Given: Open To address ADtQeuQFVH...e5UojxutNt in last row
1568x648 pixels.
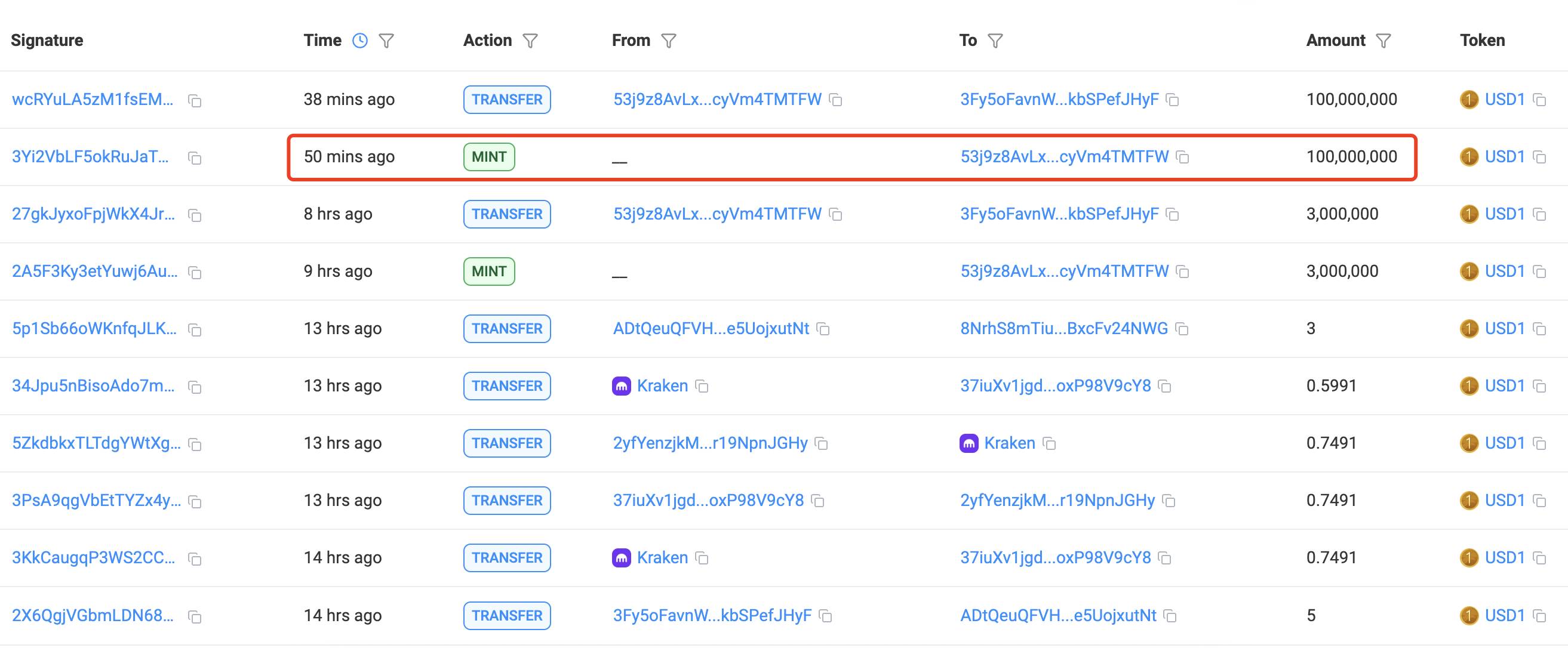Looking at the screenshot, I should [1059, 615].
